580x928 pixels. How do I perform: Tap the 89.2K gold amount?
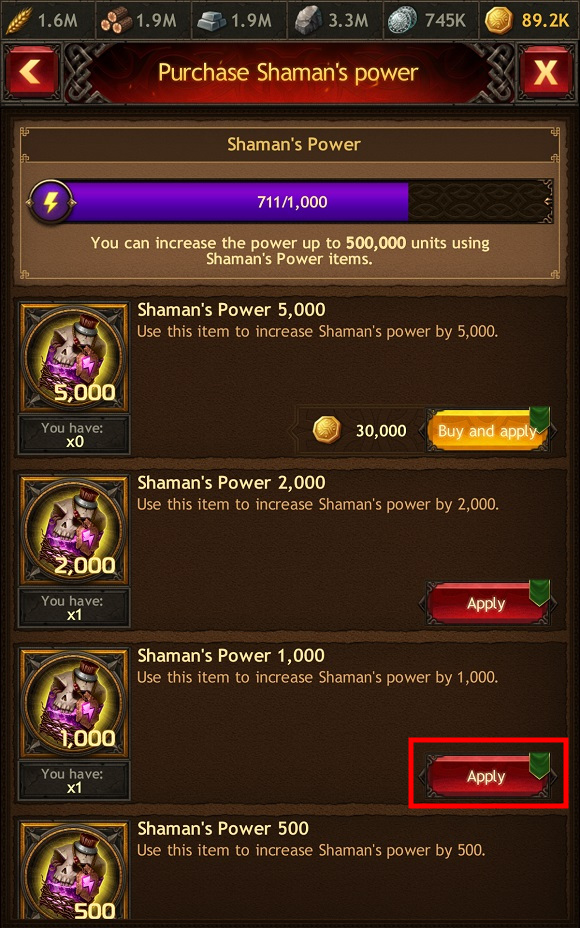pyautogui.click(x=545, y=21)
